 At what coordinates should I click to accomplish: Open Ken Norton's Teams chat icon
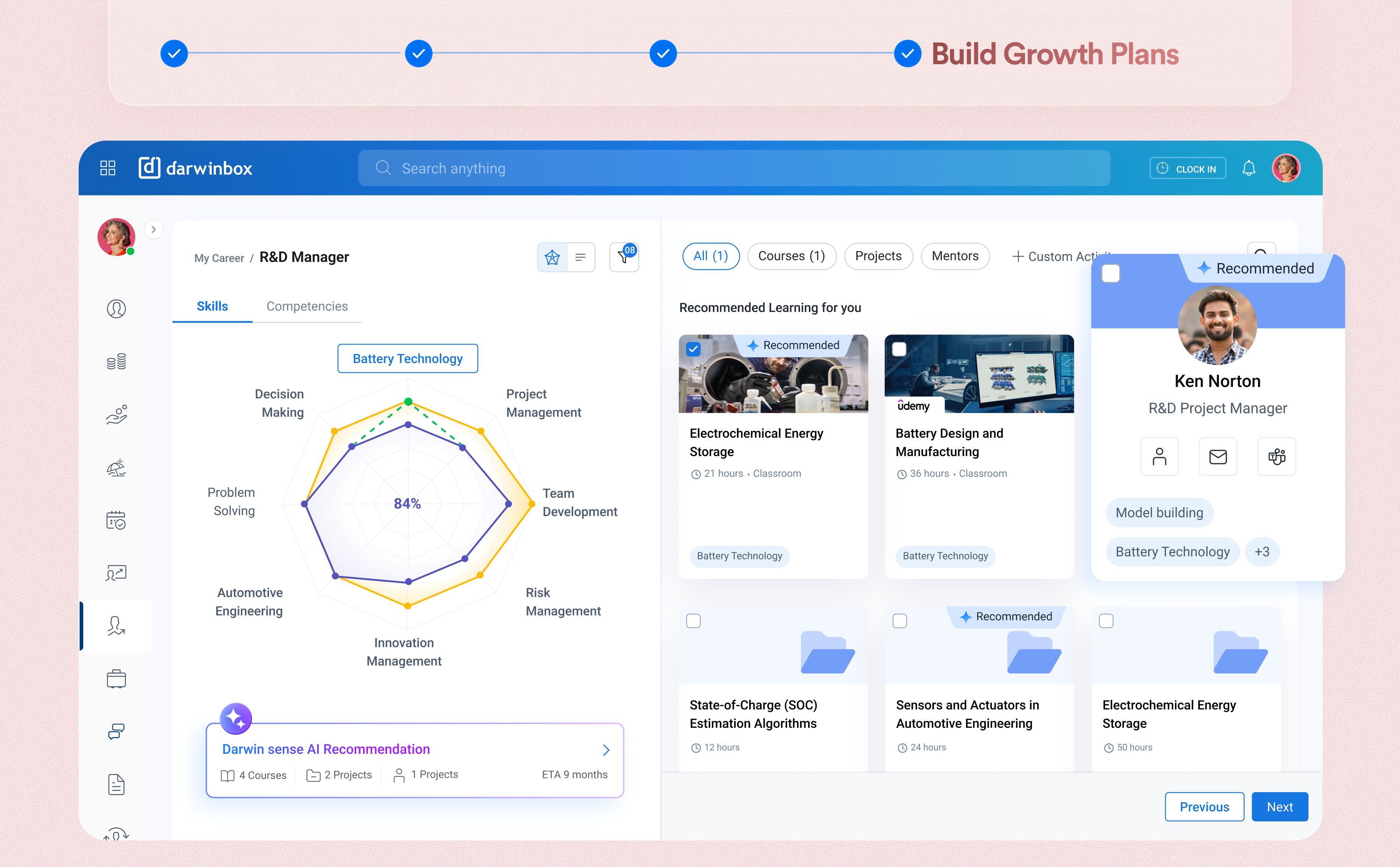point(1276,456)
